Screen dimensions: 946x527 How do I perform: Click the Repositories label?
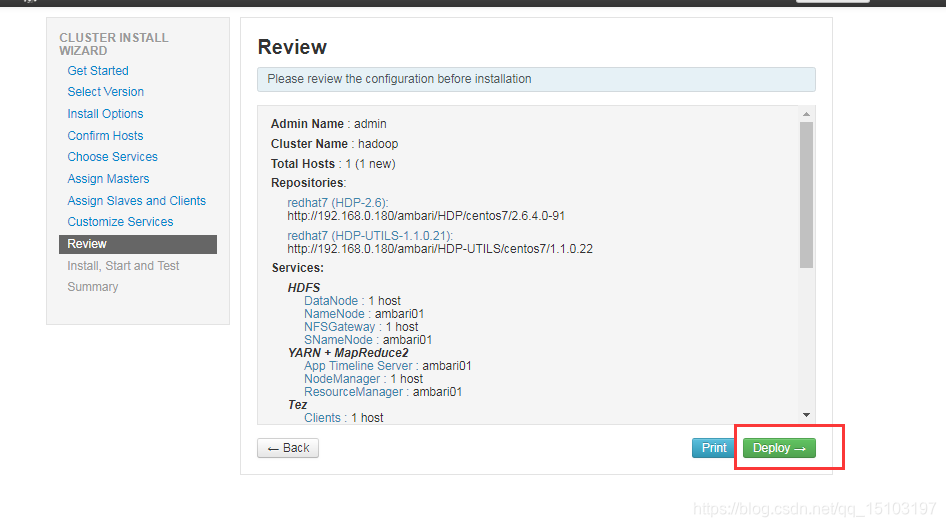coord(308,183)
